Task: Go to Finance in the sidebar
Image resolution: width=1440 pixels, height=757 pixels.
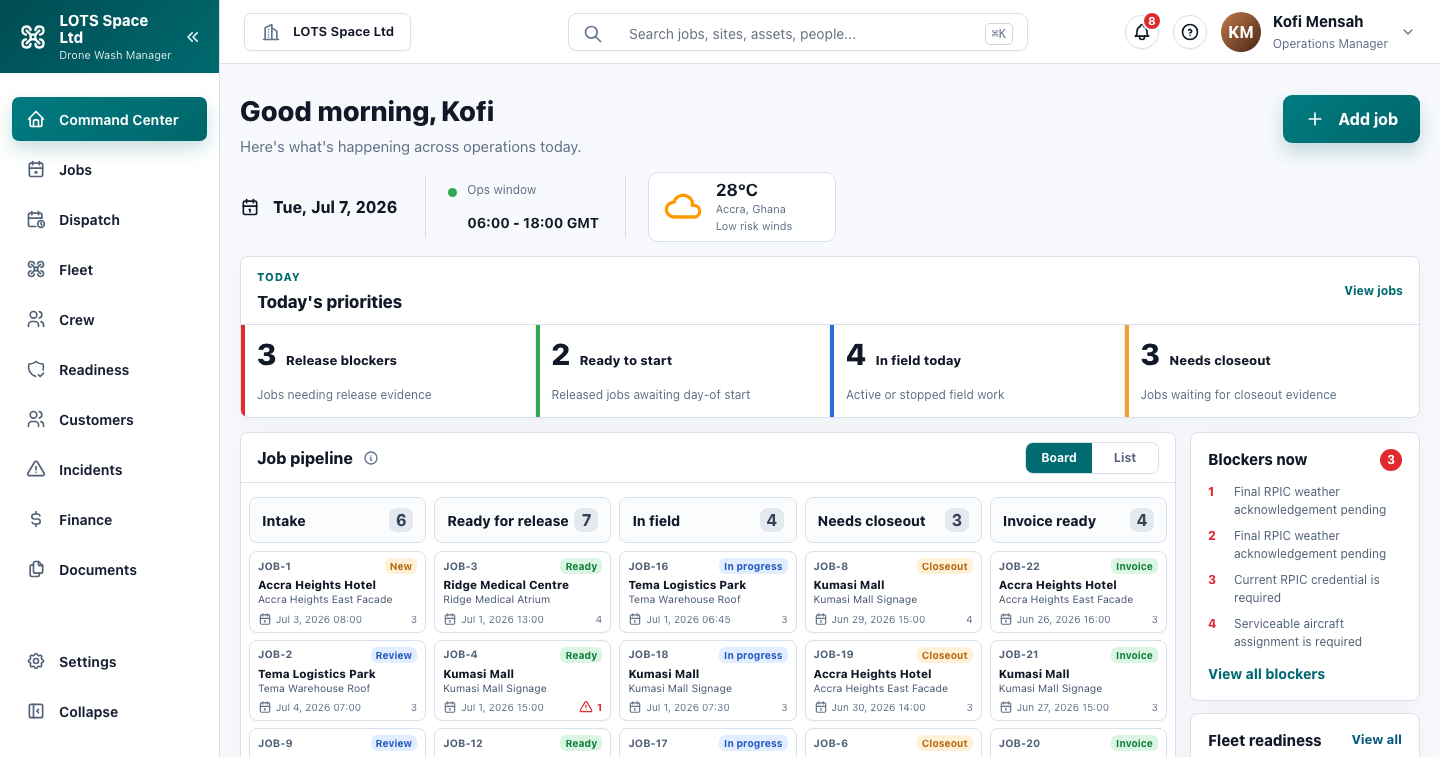Action: pos(109,520)
